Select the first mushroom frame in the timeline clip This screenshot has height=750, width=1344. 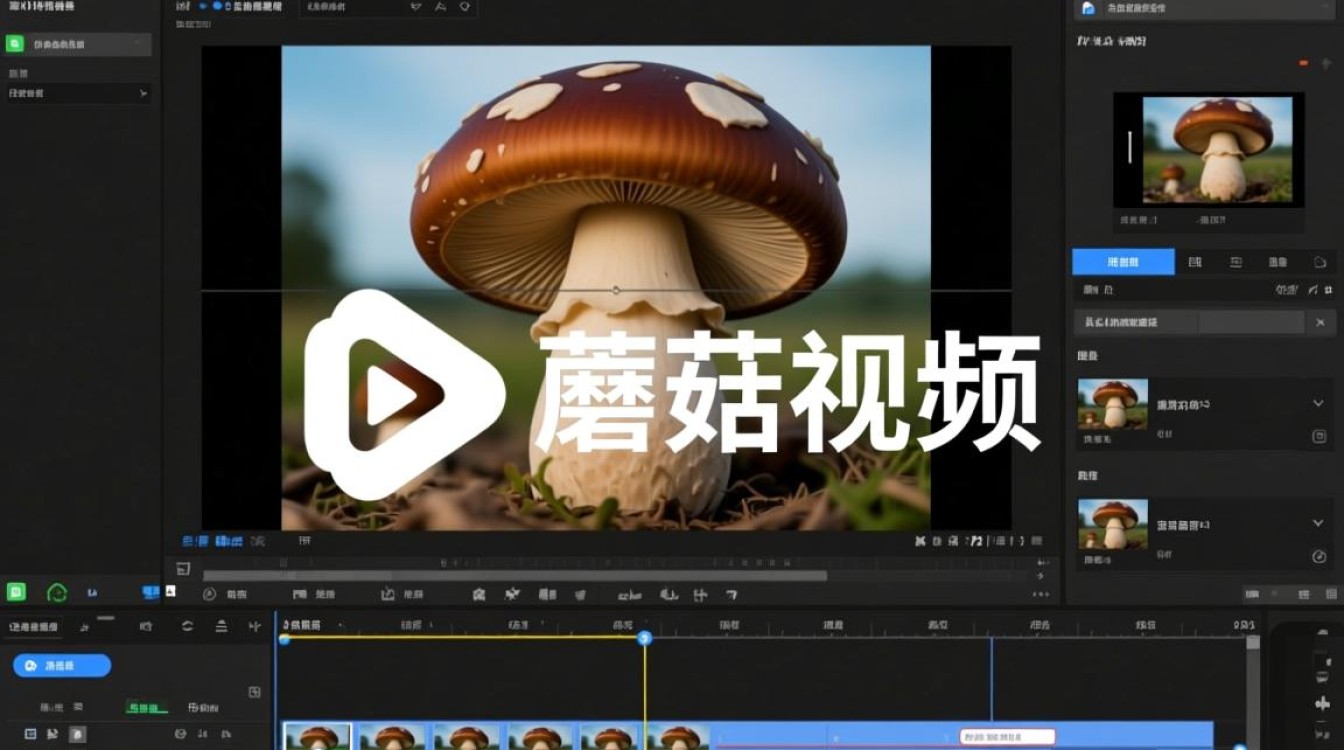pyautogui.click(x=317, y=736)
